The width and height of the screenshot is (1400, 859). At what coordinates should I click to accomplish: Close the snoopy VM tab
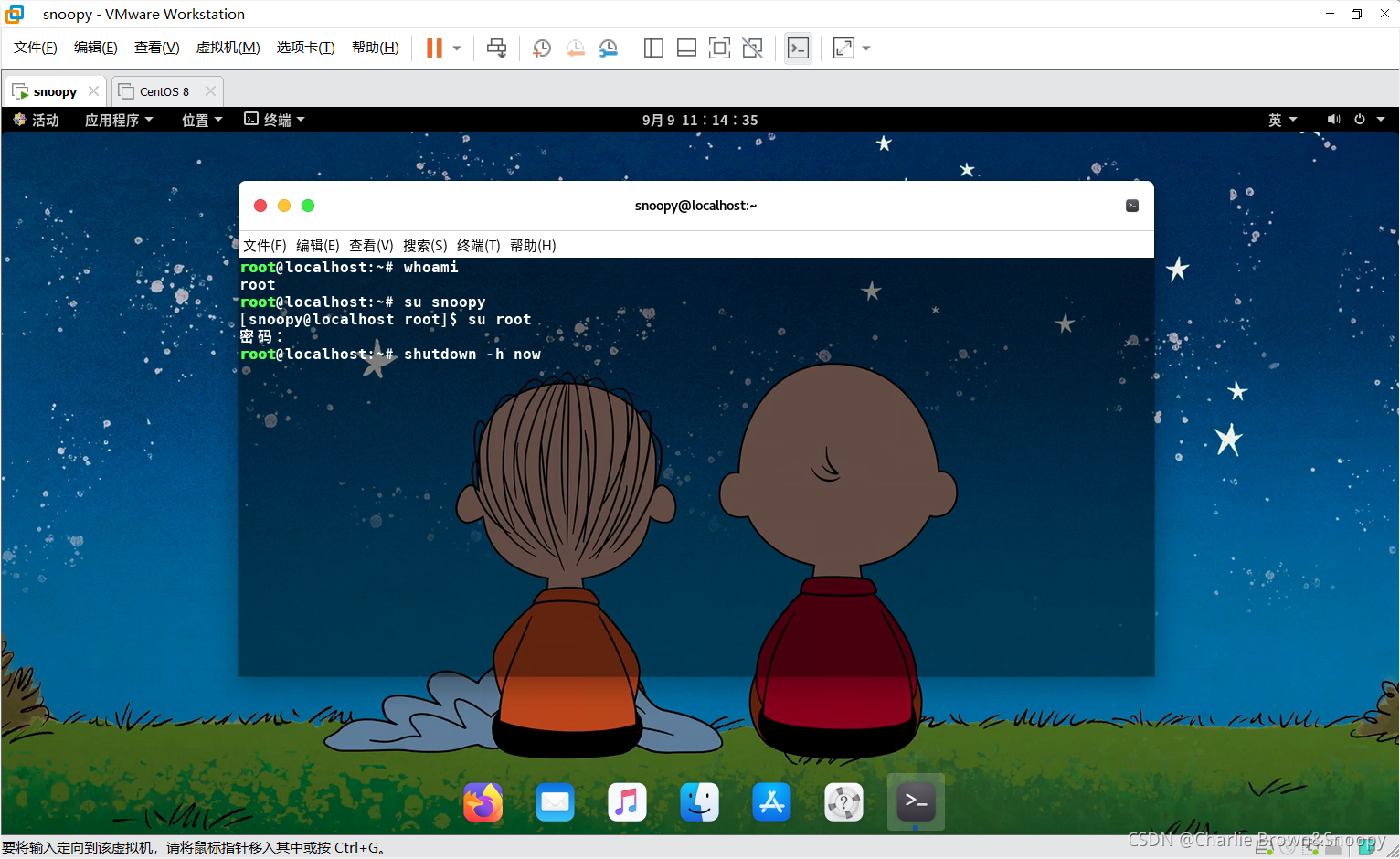(x=93, y=91)
